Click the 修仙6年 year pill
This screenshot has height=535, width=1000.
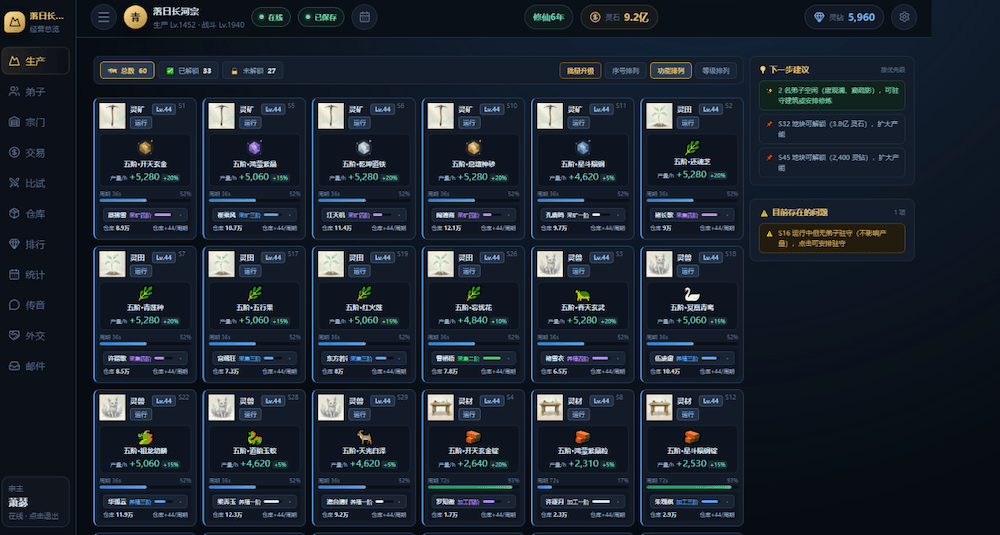548,17
